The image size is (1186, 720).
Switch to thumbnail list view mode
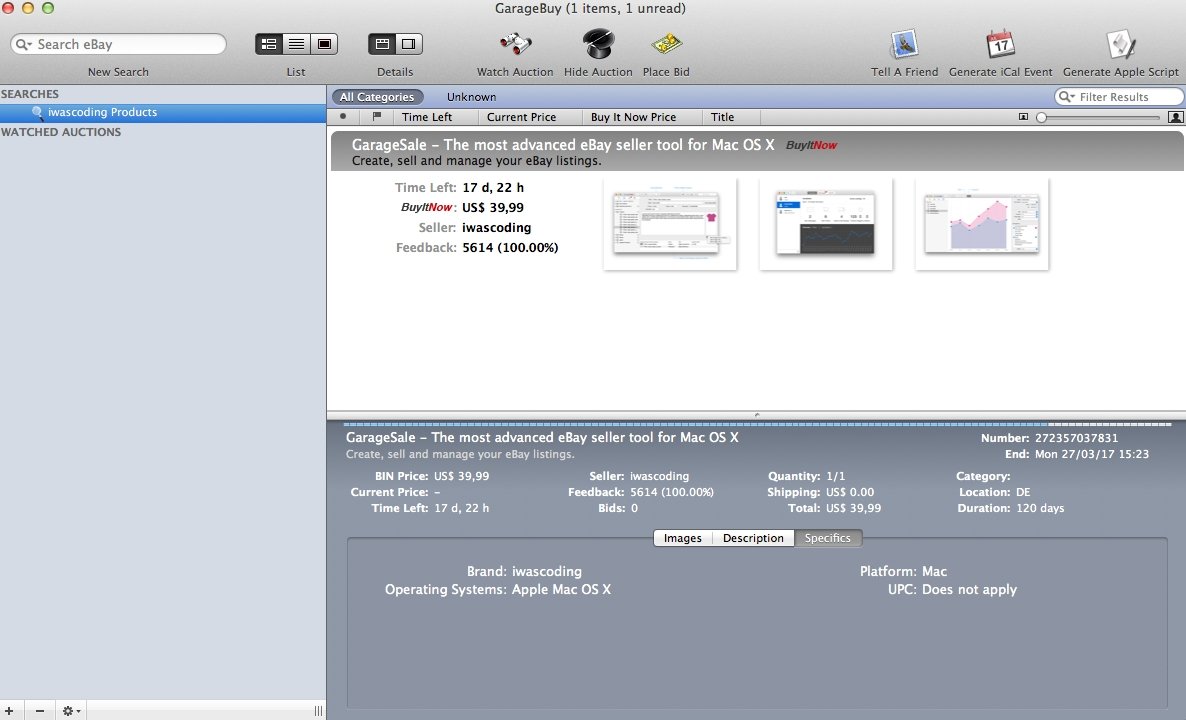[269, 44]
